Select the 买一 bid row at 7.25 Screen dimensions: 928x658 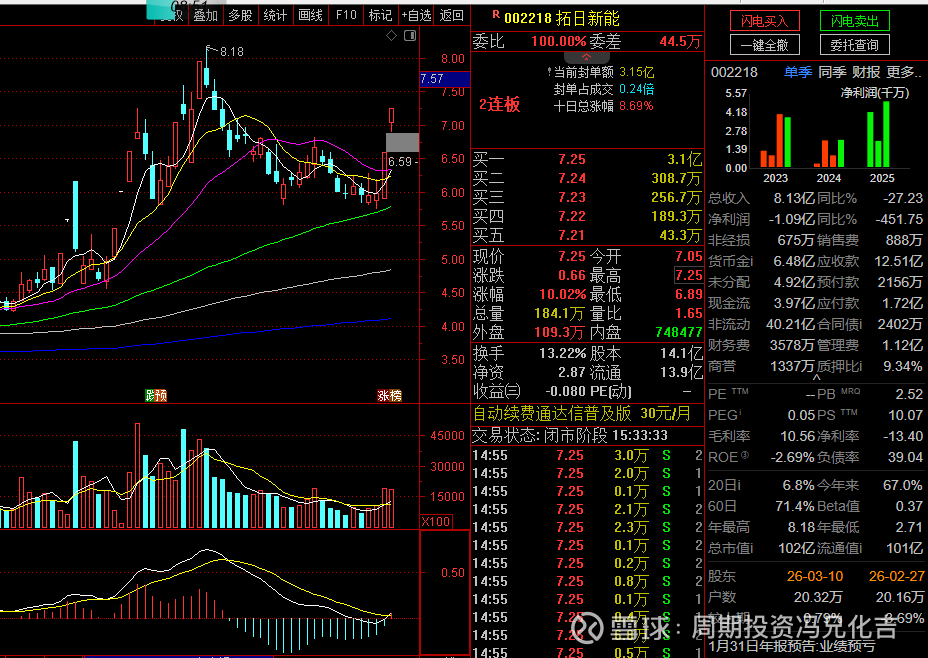pyautogui.click(x=588, y=159)
